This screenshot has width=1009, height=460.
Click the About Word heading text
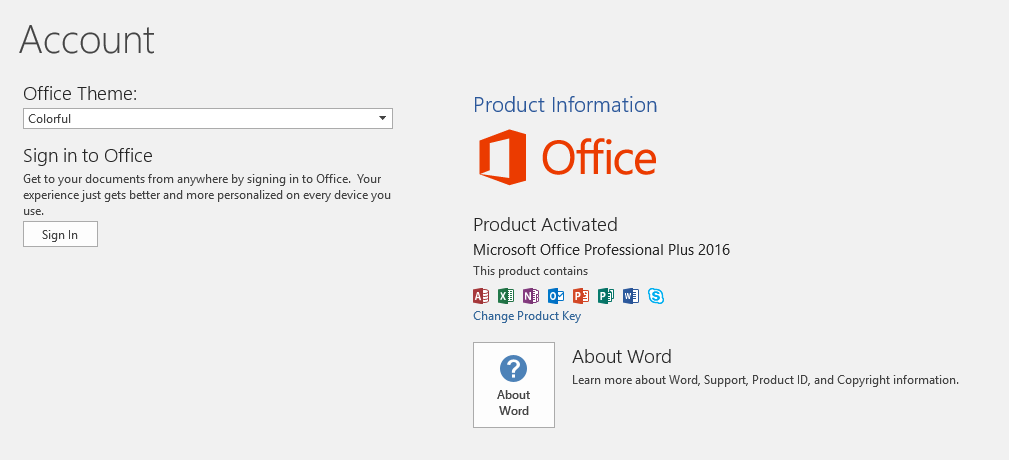622,356
